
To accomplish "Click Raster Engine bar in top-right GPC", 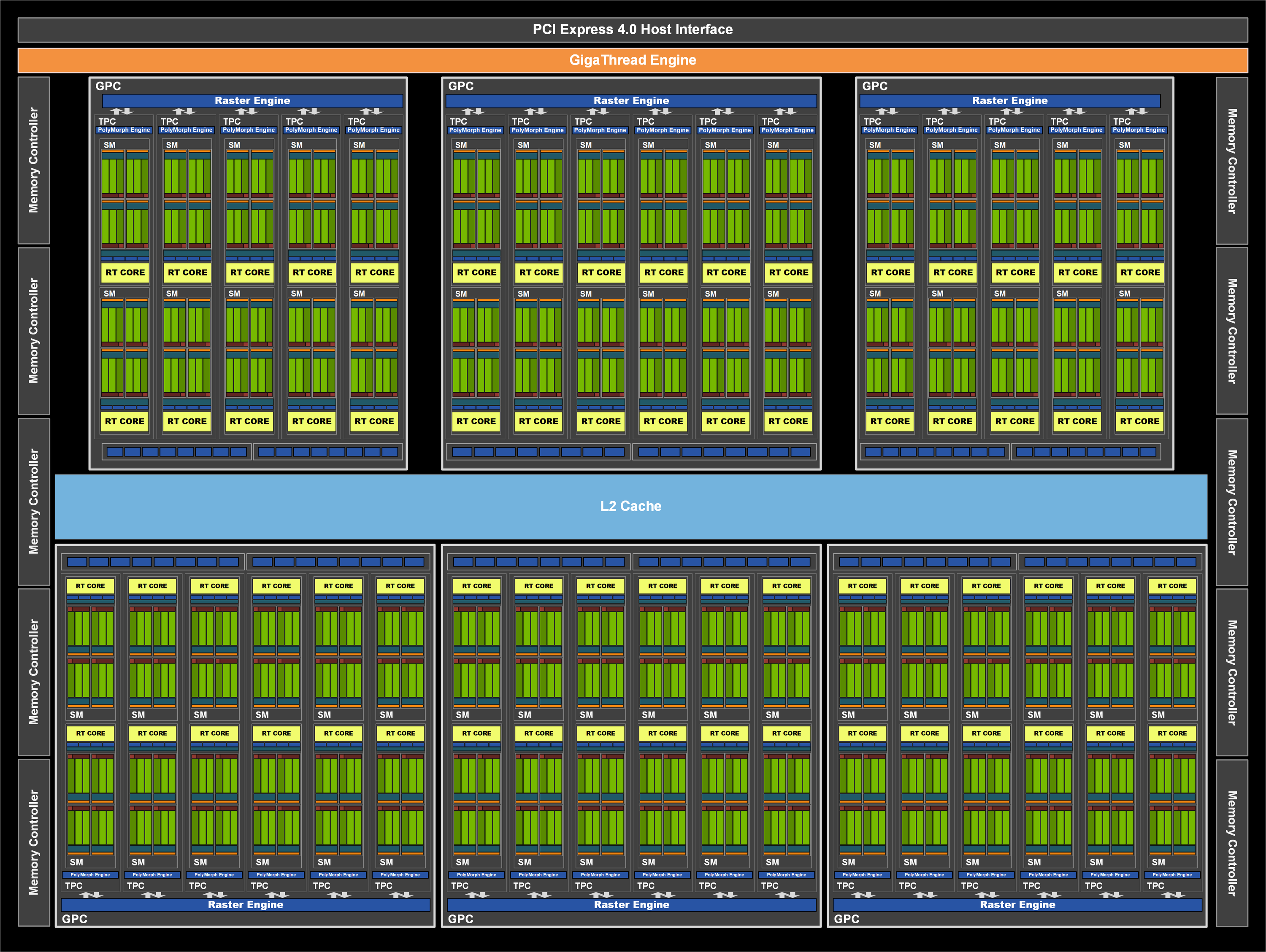I will pos(1009,101).
